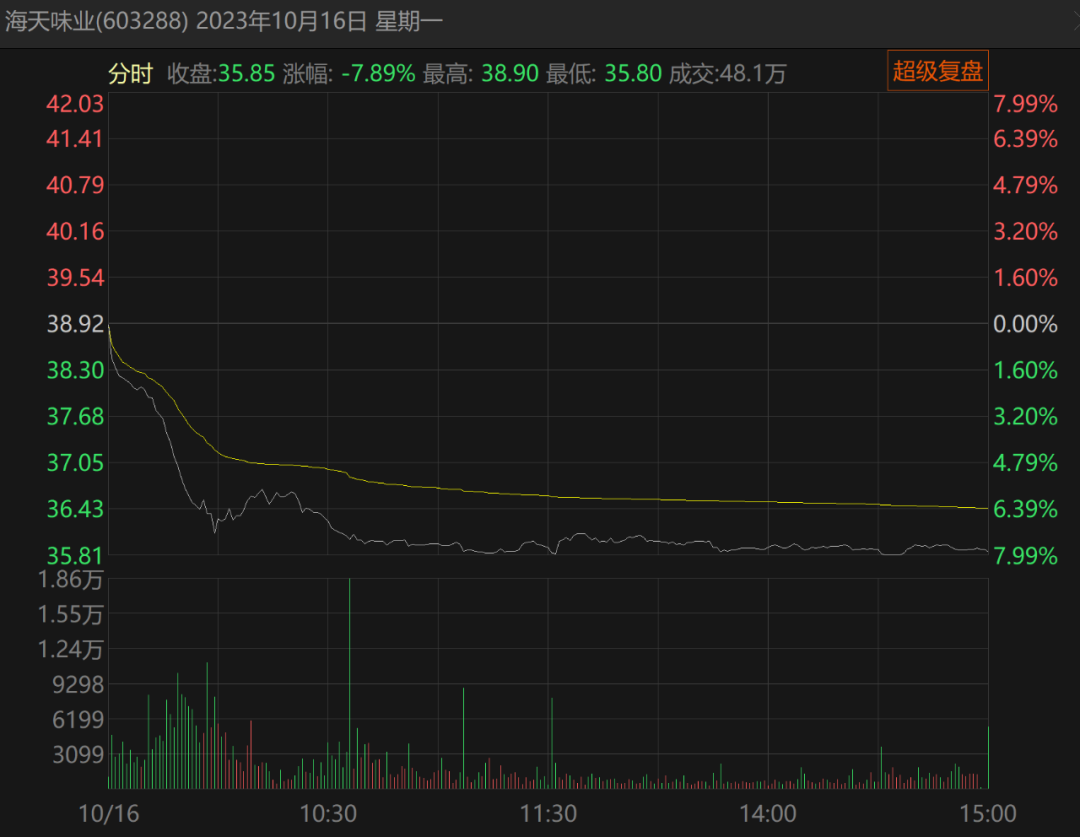Click price axis label 40.79
1080x837 pixels.
(75, 185)
